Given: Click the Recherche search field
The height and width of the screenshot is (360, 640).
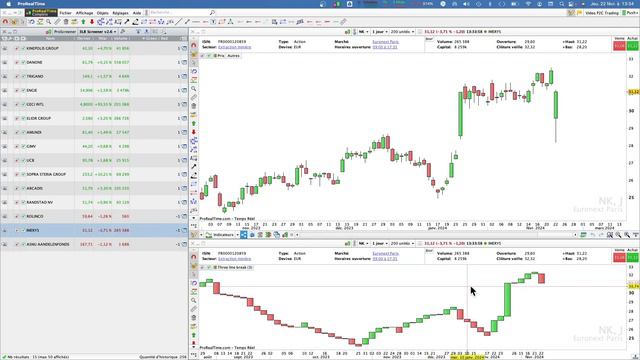Looking at the screenshot, I should 179,13.
